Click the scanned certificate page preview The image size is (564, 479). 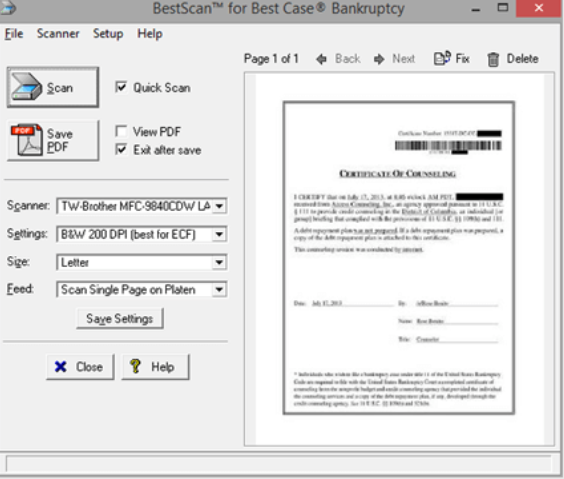click(x=399, y=258)
